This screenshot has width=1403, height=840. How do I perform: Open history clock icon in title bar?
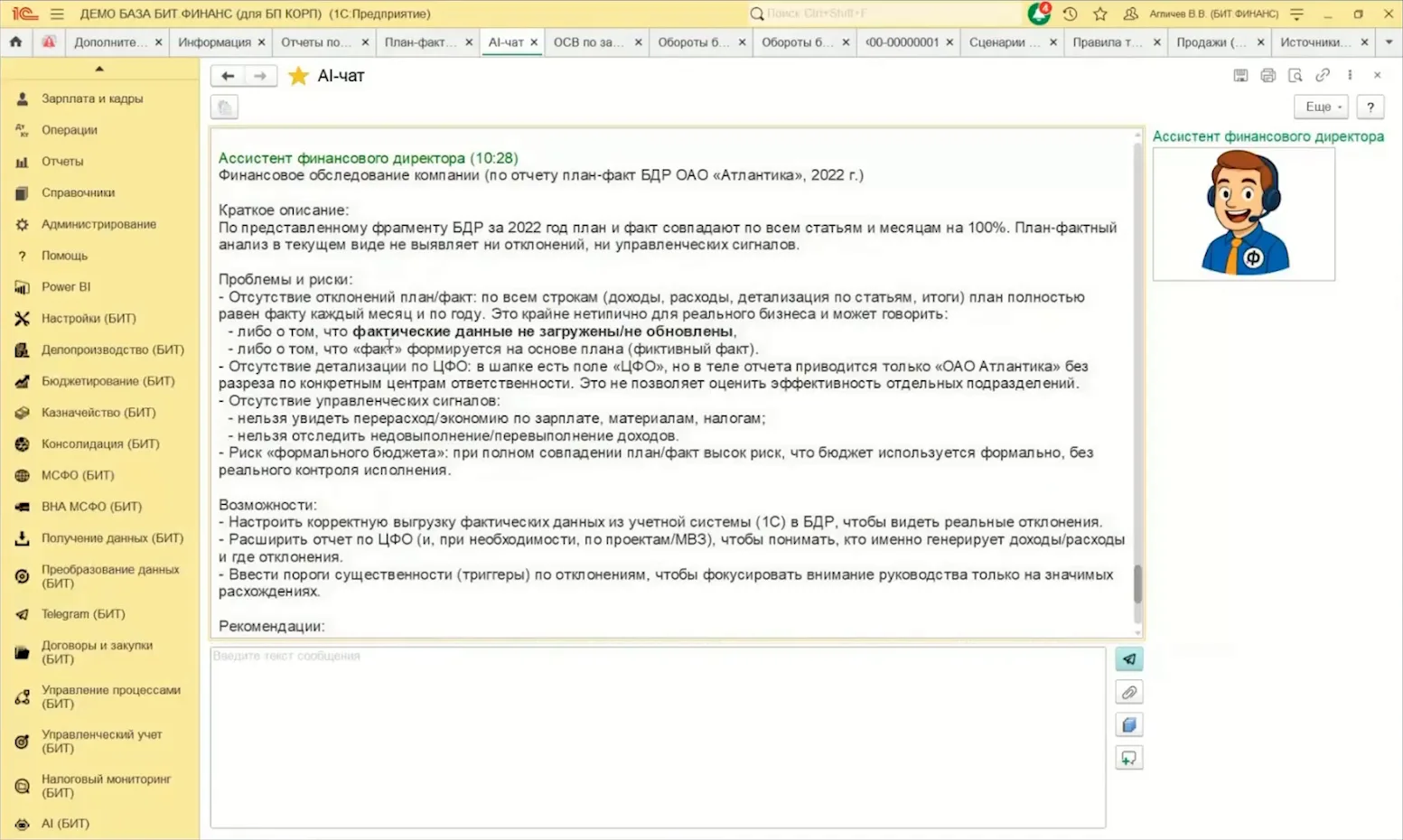[1070, 14]
